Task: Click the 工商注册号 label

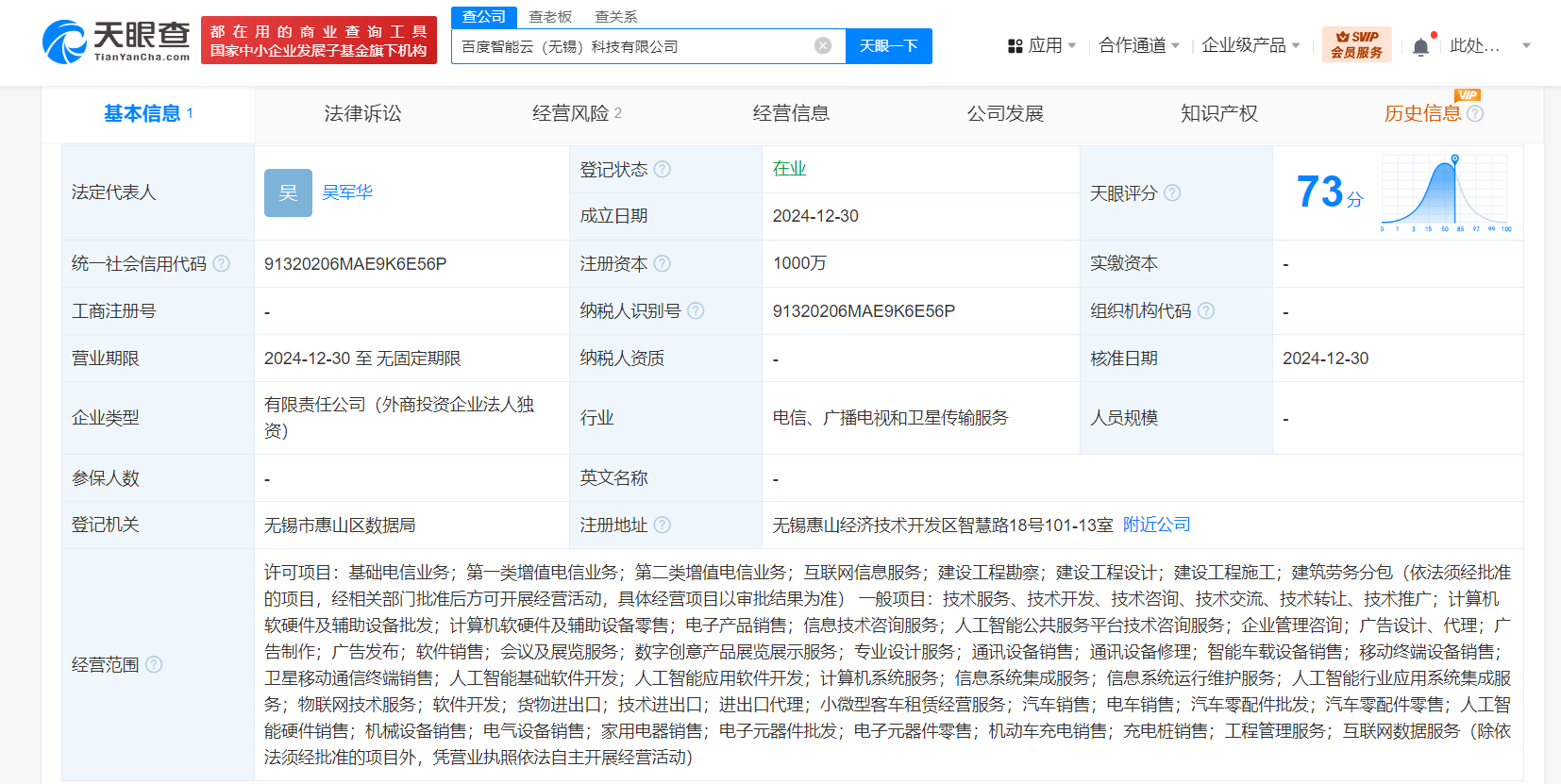Action: (114, 310)
